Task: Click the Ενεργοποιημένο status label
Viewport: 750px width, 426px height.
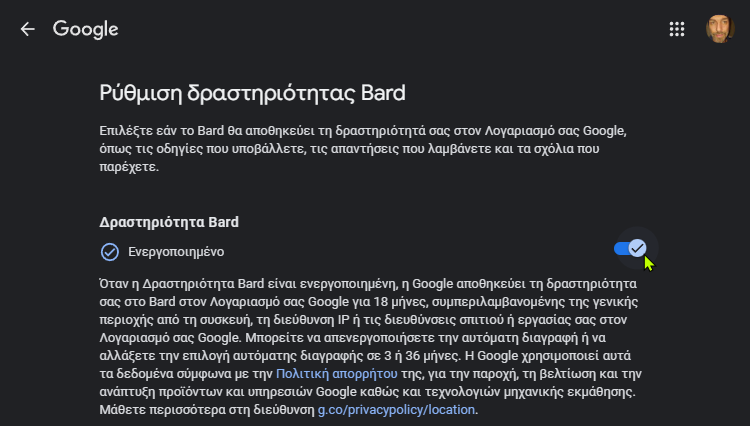Action: tap(176, 252)
